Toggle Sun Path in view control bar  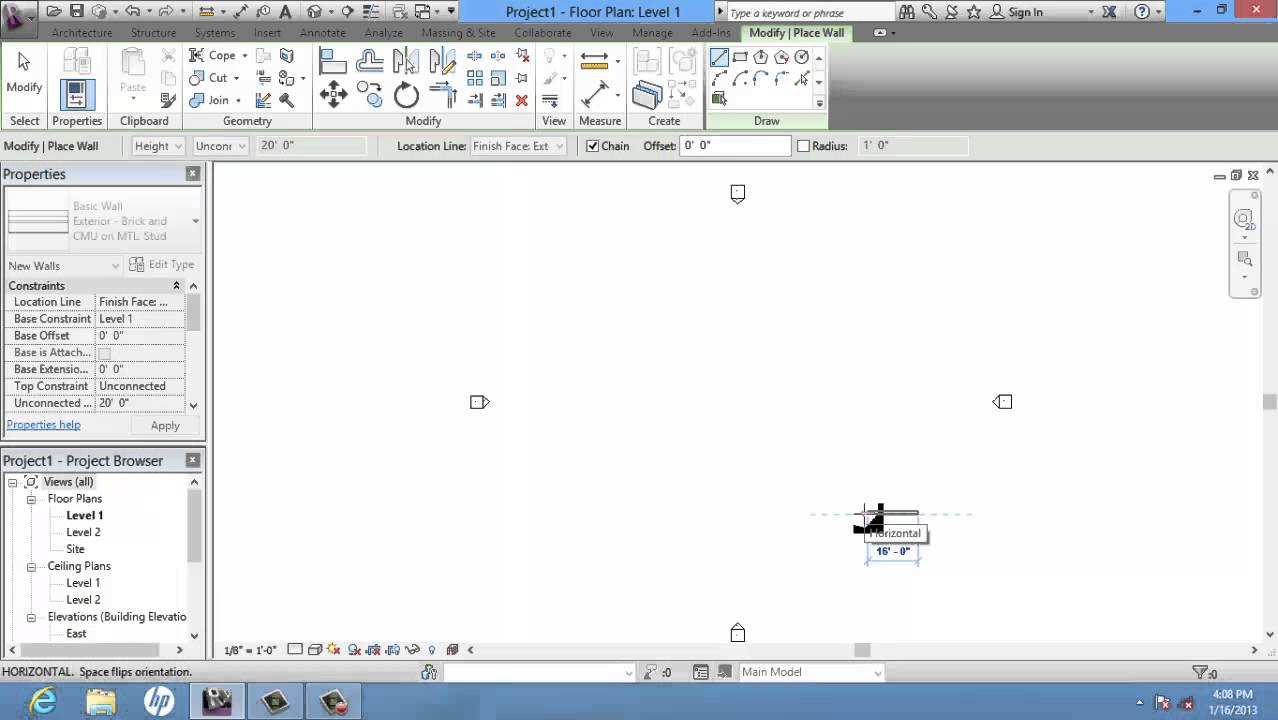pos(334,650)
